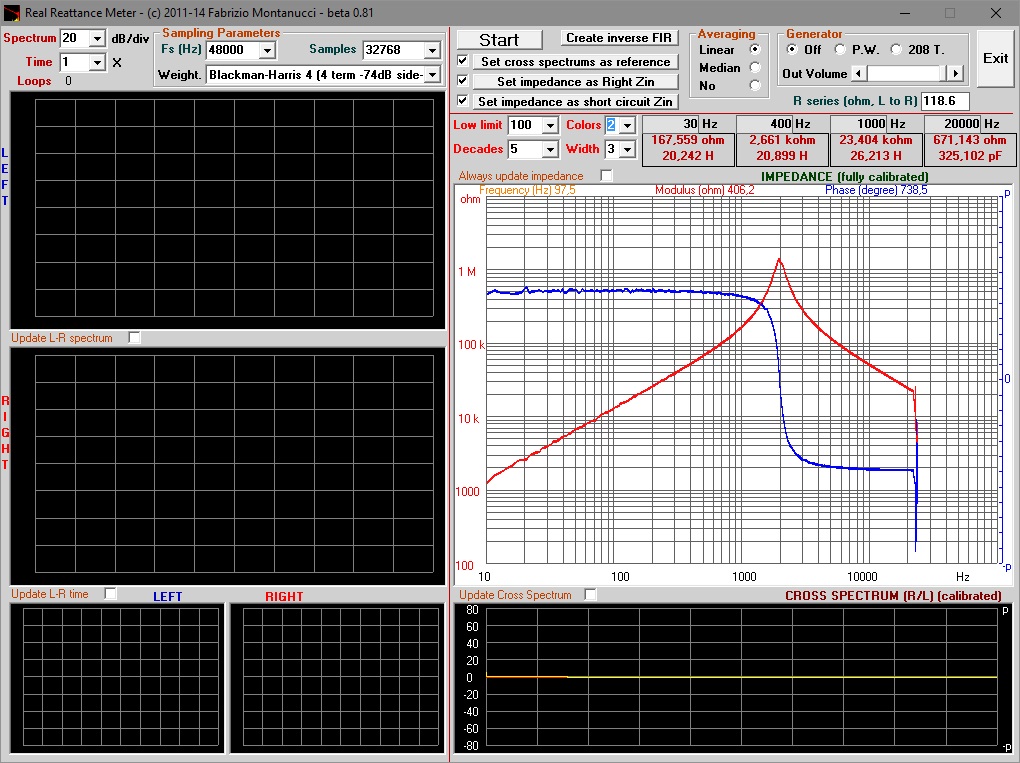Viewport: 1020px width, 763px height.
Task: Open the Time multiplier dropdown
Action: coord(97,62)
